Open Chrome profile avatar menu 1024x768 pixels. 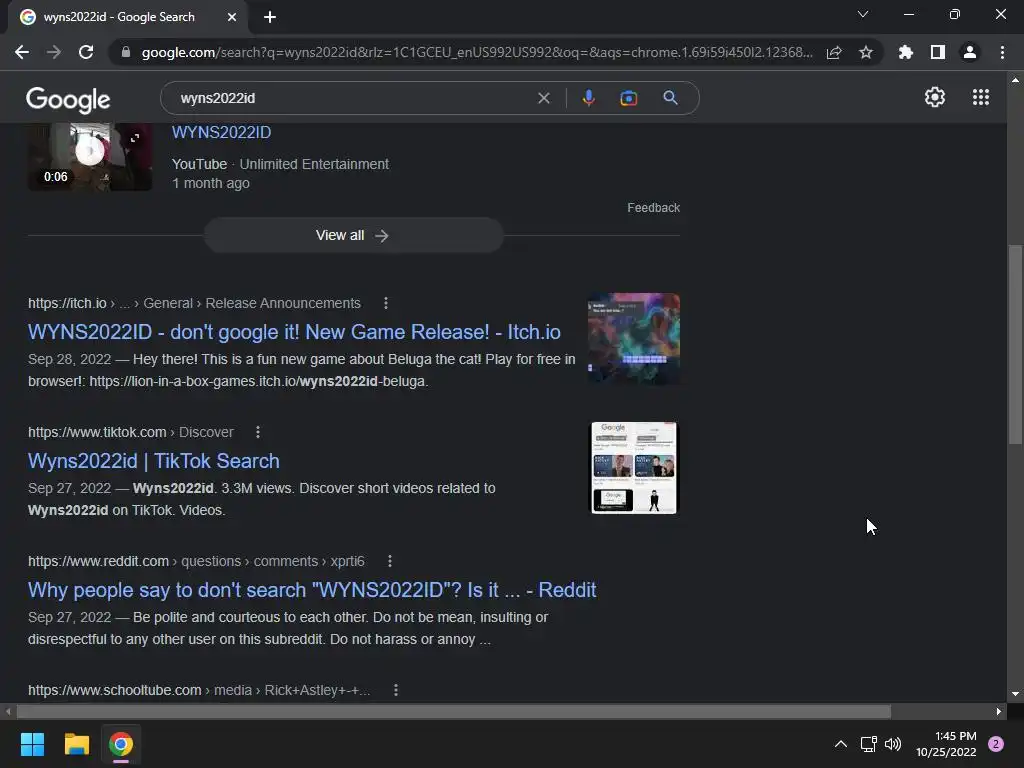coord(970,52)
